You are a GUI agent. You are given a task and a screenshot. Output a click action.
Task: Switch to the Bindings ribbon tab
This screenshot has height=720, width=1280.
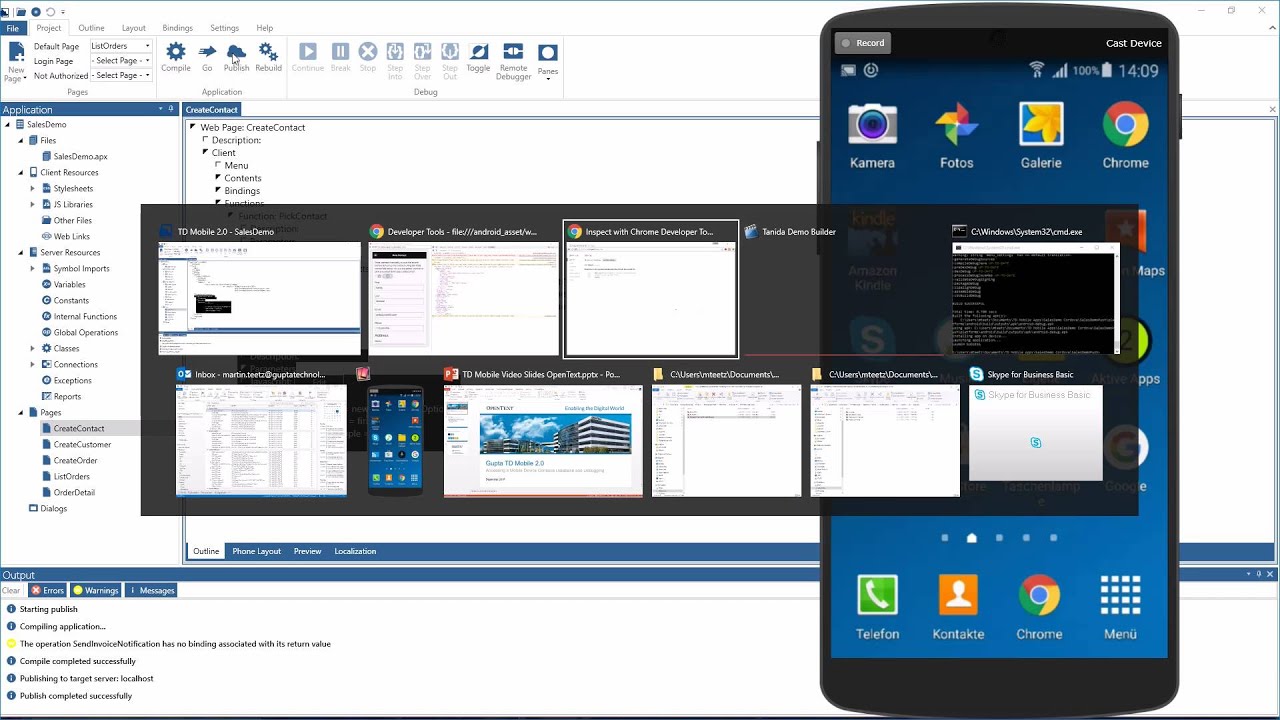(177, 28)
